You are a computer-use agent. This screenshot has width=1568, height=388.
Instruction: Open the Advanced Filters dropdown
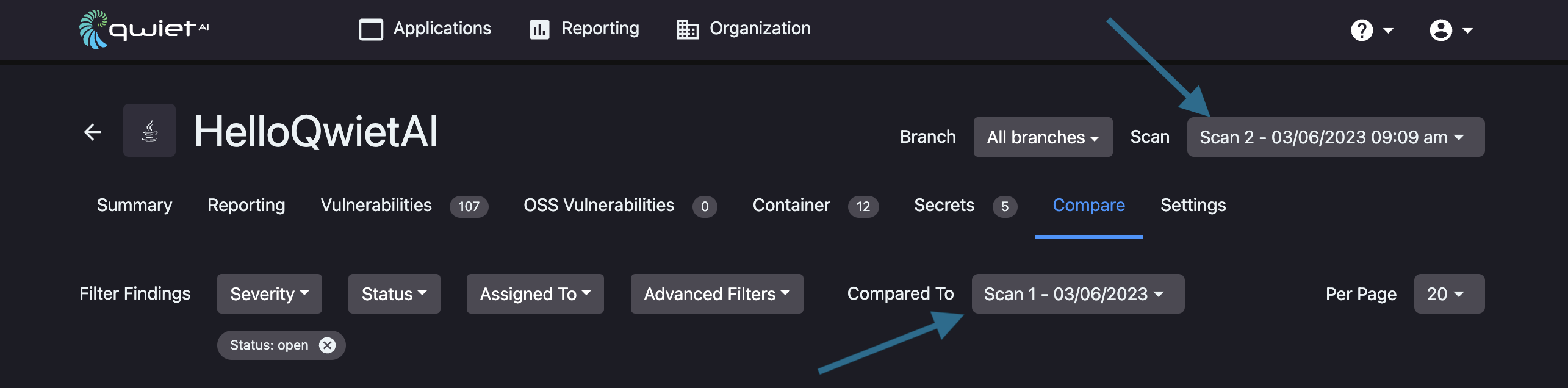coord(717,294)
